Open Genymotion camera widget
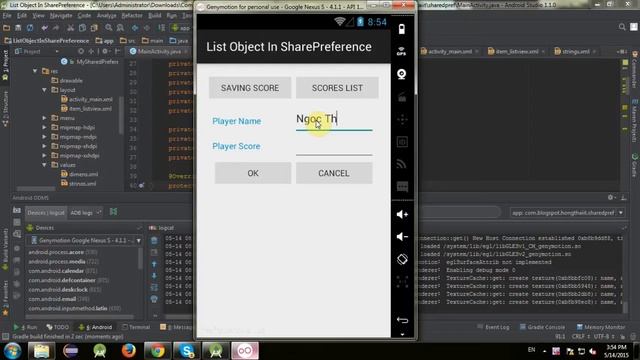Screen dimensions: 640x360 pos(402,74)
